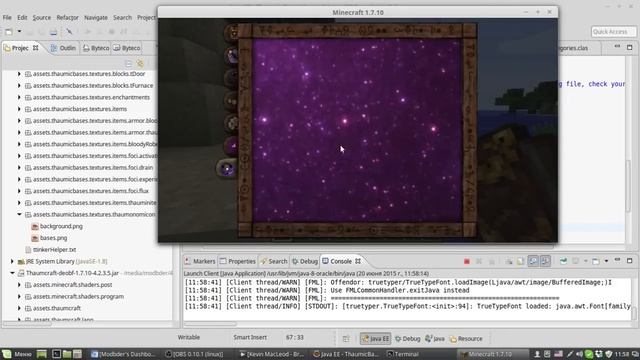The height and width of the screenshot is (360, 640).
Task: Switch to Debug perspective button
Action: tap(407, 338)
